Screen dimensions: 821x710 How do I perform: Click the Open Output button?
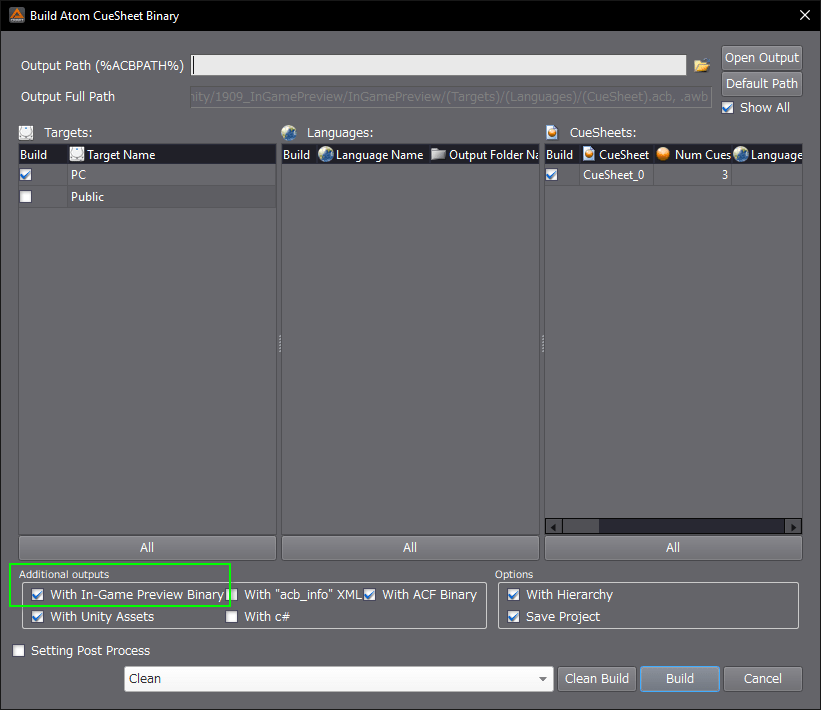tap(762, 58)
